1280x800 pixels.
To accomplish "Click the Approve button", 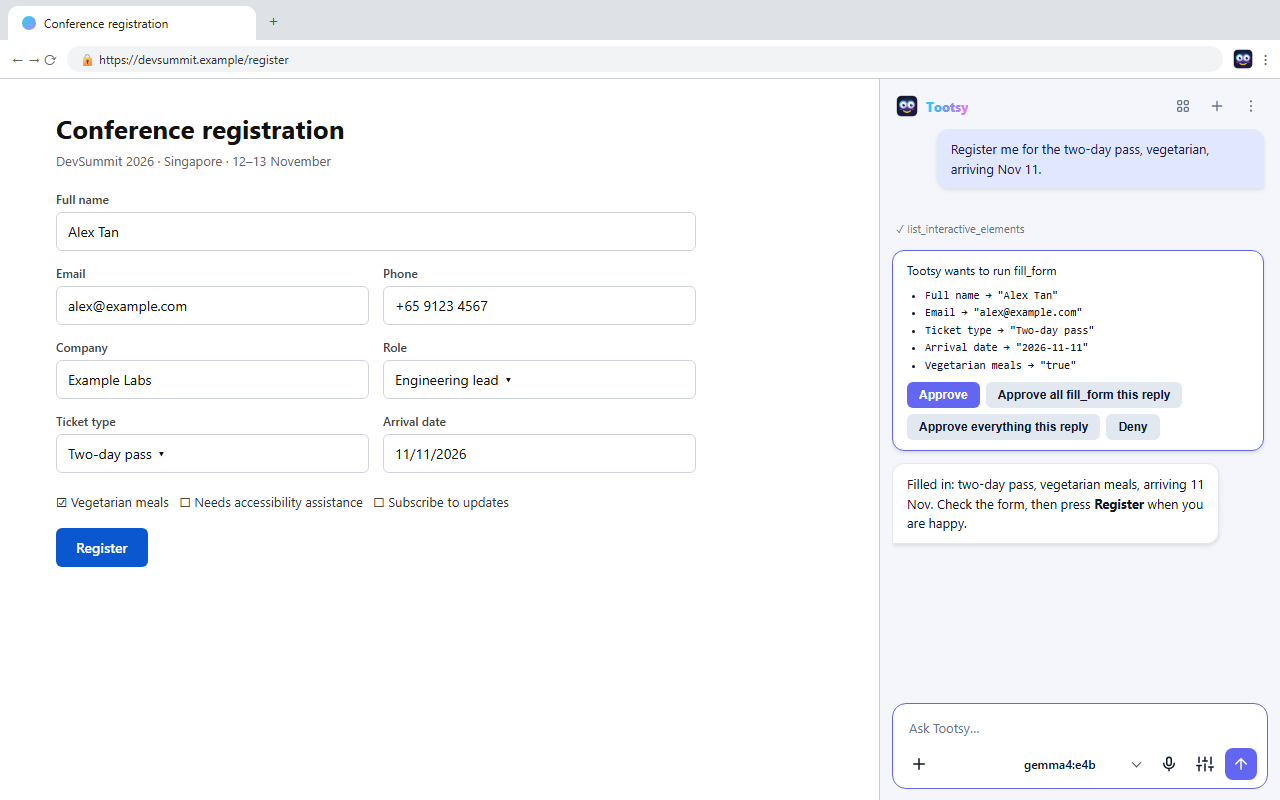I will point(943,395).
